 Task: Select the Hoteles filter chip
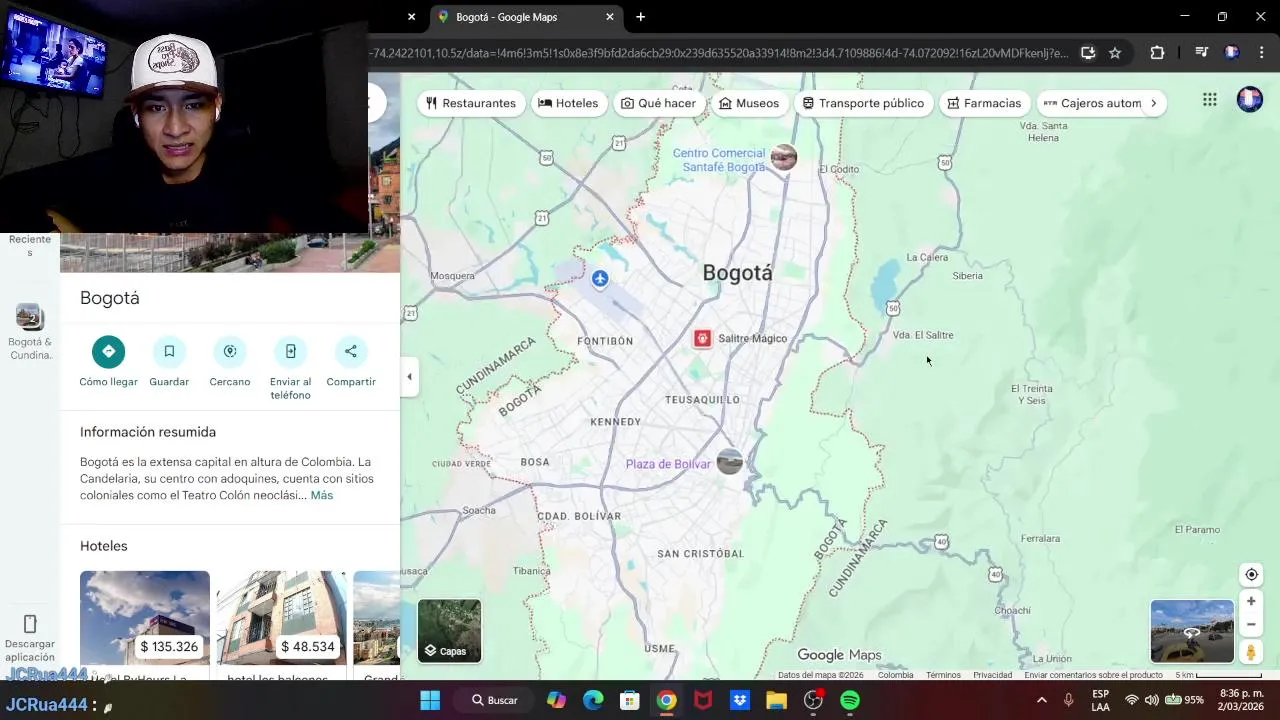tap(568, 103)
